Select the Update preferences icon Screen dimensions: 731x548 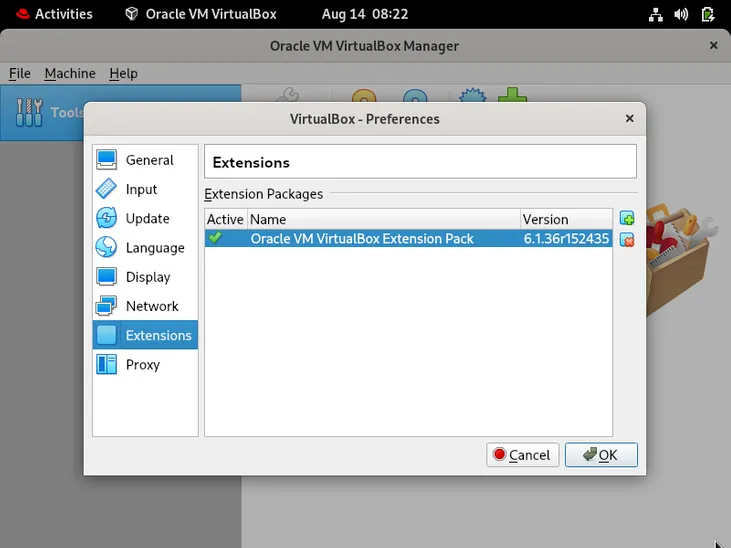point(107,218)
